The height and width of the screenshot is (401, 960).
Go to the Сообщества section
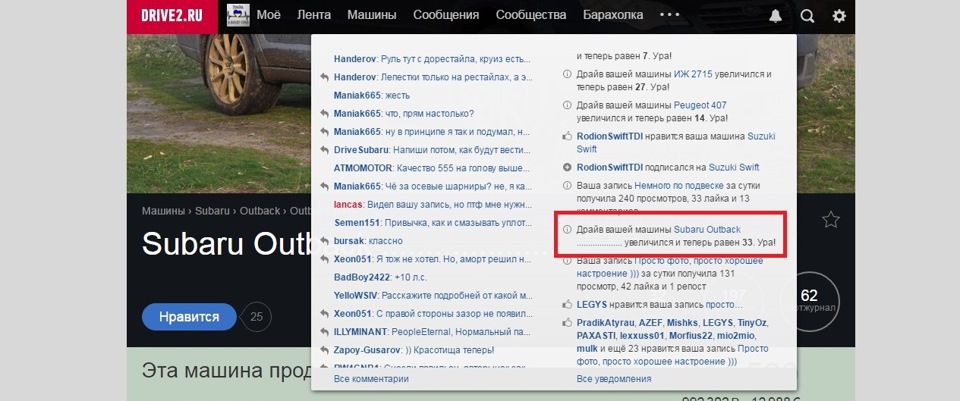coord(531,15)
